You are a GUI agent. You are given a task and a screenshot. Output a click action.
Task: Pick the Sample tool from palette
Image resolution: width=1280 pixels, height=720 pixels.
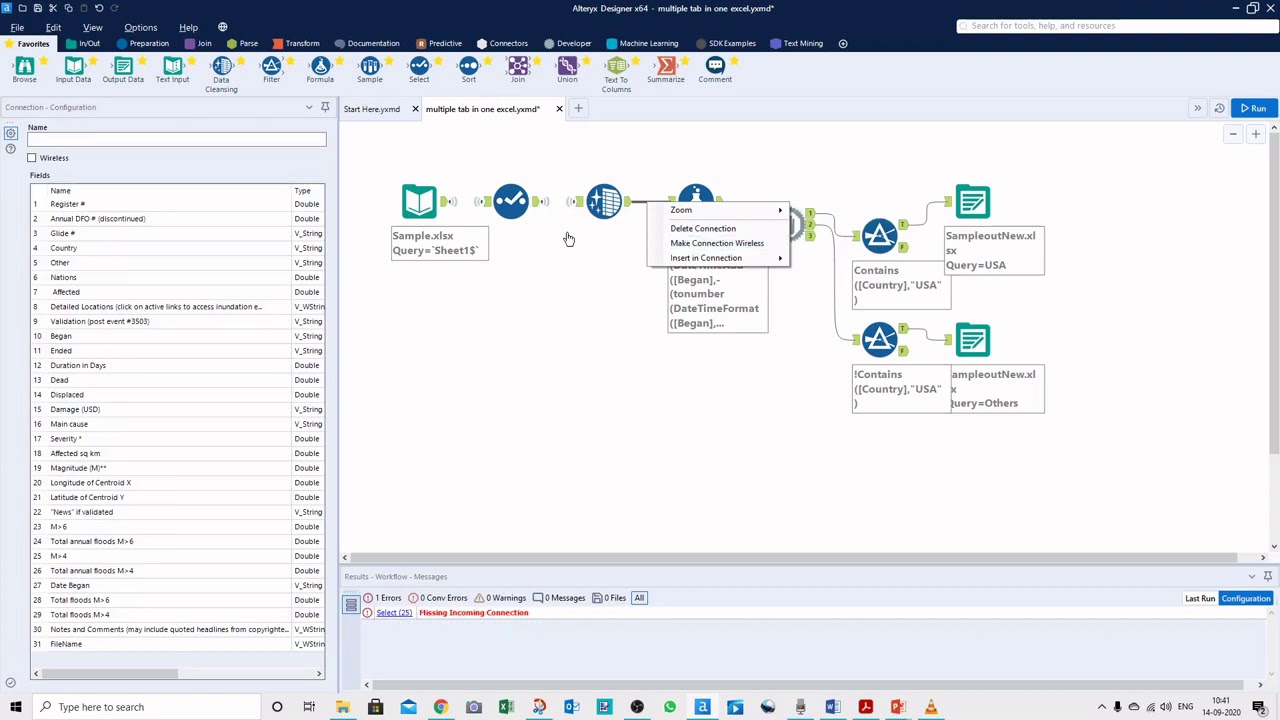(x=370, y=67)
